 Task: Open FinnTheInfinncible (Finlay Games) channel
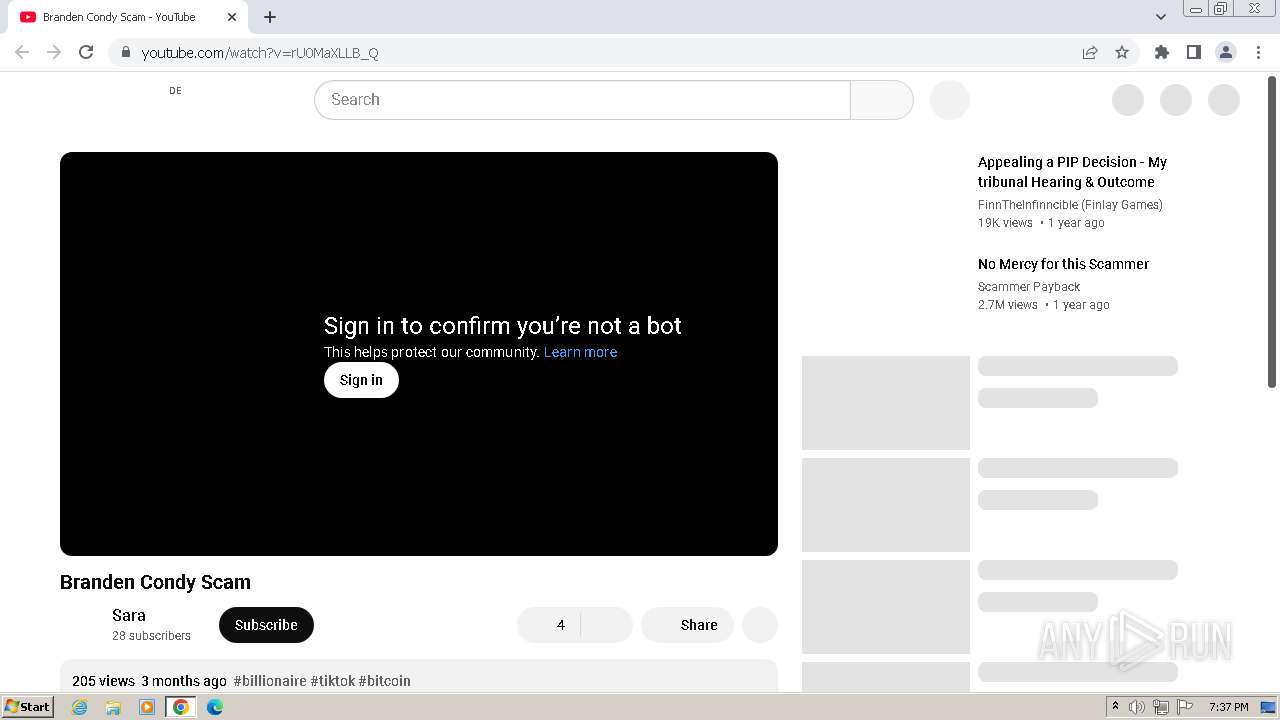(x=1070, y=205)
